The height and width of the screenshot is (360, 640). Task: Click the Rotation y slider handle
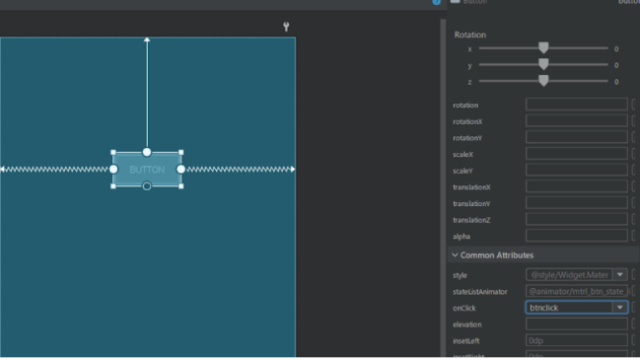pos(543,64)
